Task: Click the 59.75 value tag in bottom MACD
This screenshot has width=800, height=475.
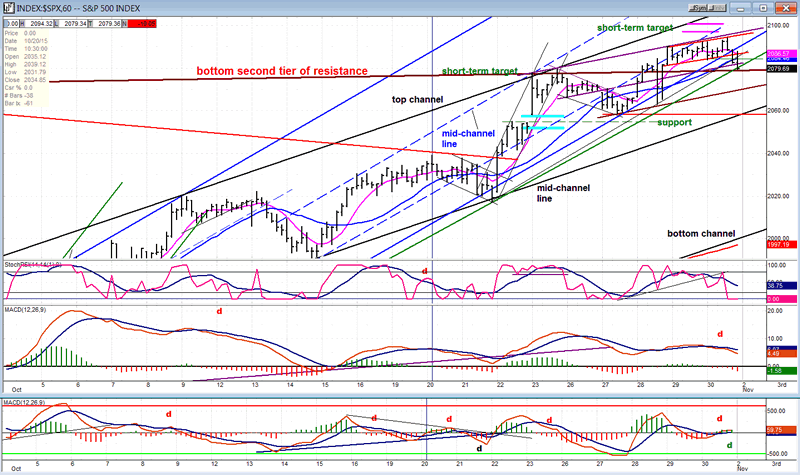Action: pos(781,431)
